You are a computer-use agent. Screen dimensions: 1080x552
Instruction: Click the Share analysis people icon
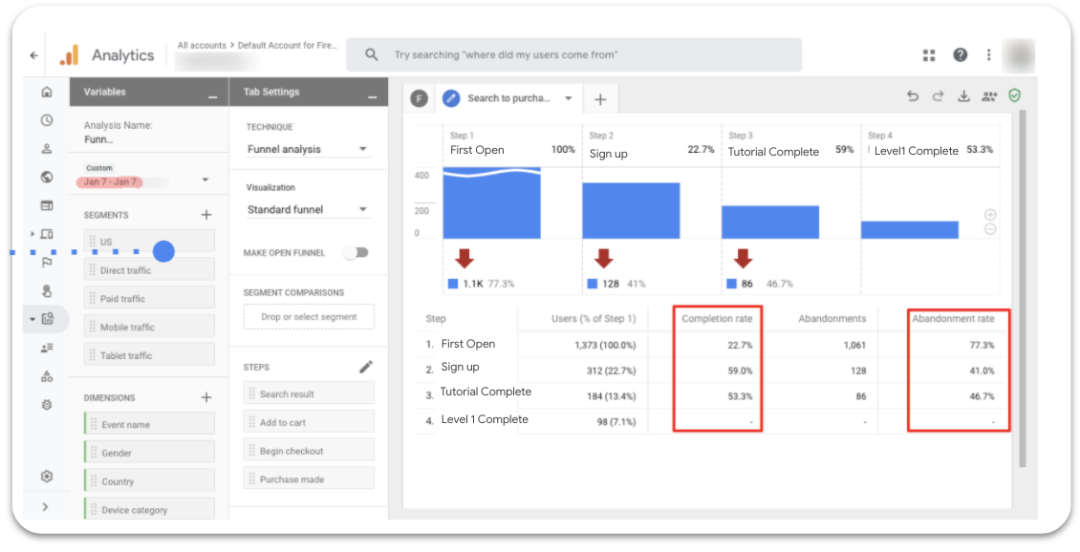(989, 96)
